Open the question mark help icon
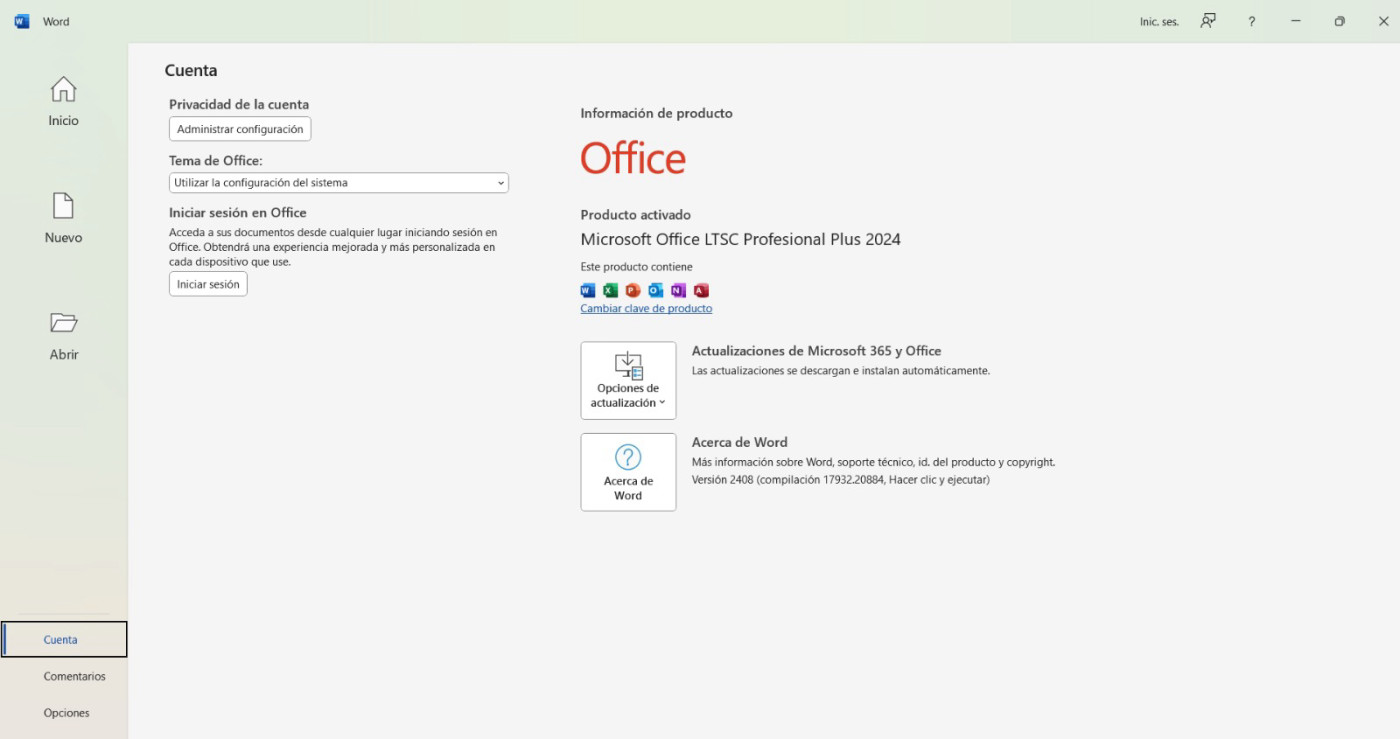Viewport: 1400px width, 739px height. pos(1251,21)
